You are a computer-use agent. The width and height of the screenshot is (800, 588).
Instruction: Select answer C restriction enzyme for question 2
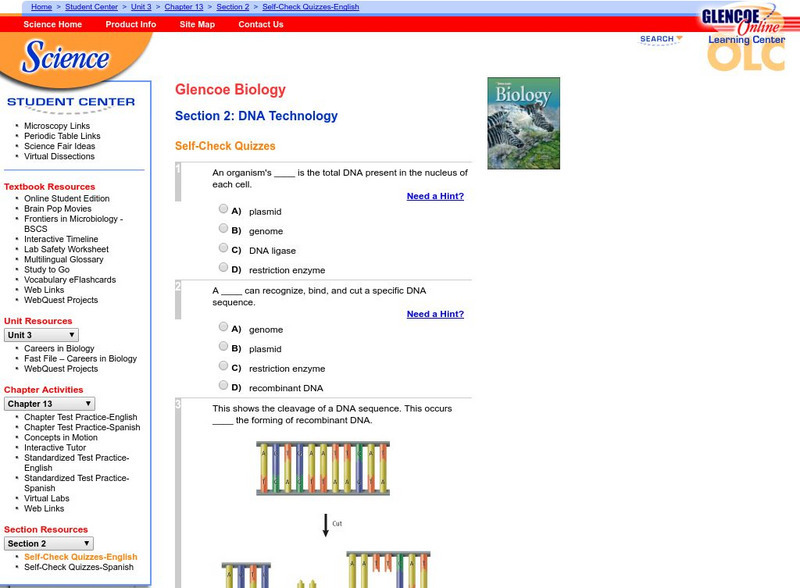[223, 365]
